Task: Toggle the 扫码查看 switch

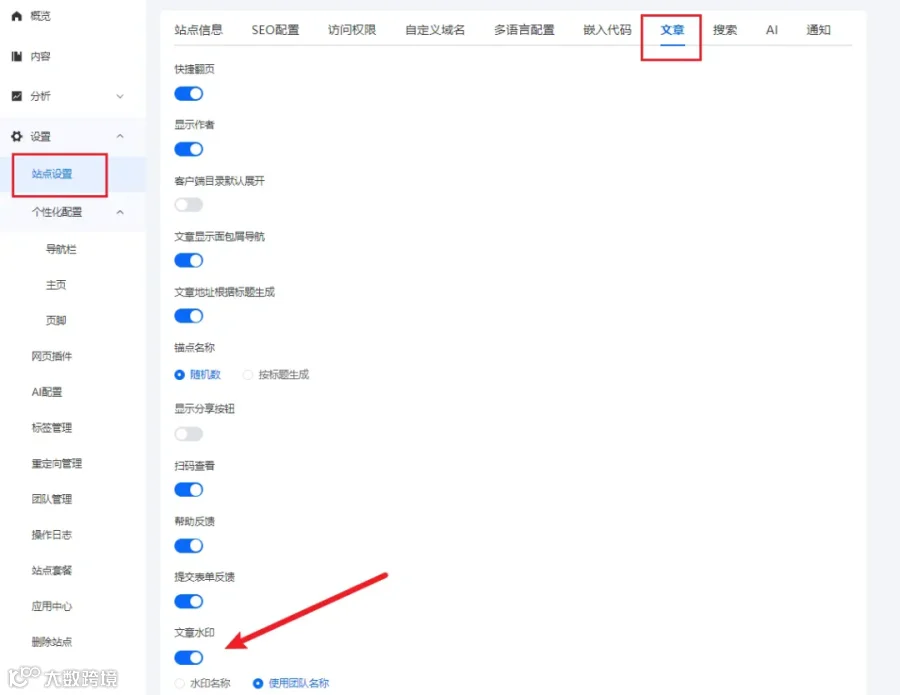Action: click(x=189, y=490)
